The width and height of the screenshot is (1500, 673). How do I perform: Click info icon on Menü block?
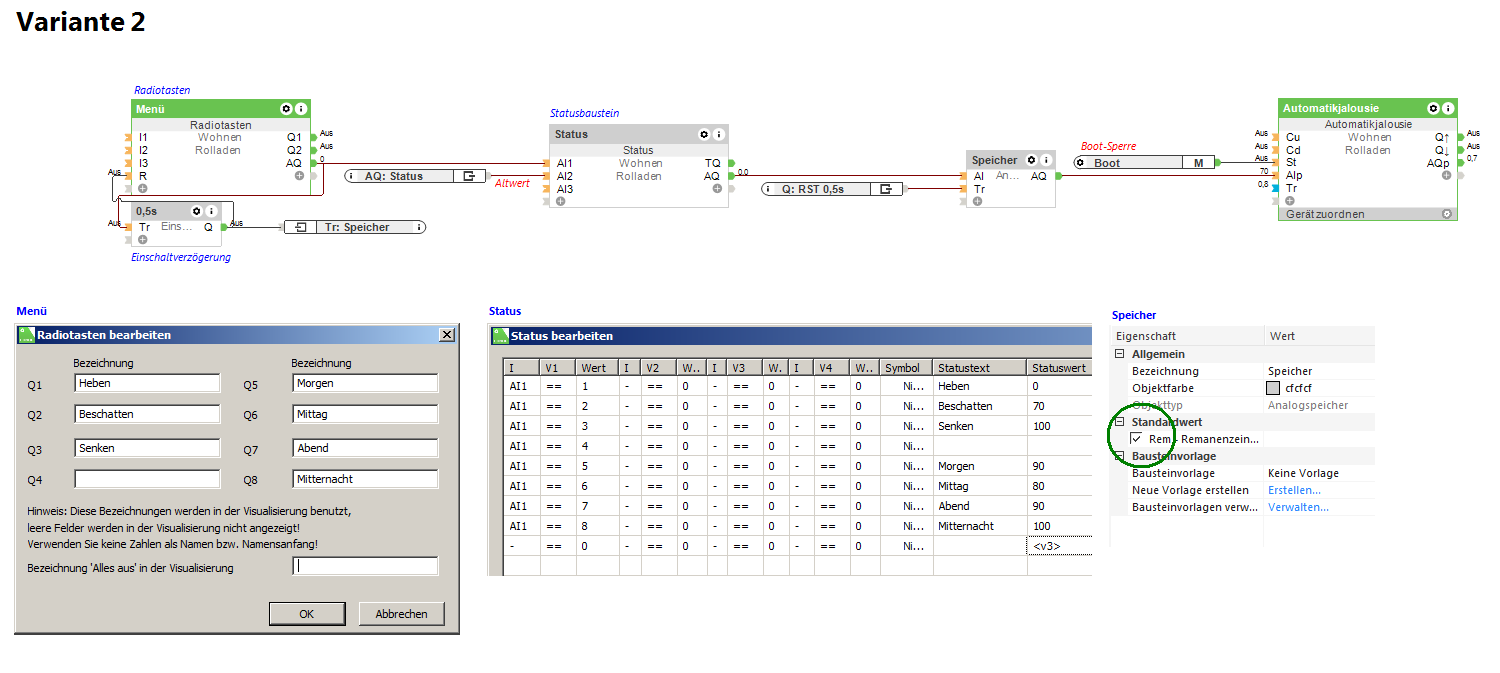[x=301, y=109]
